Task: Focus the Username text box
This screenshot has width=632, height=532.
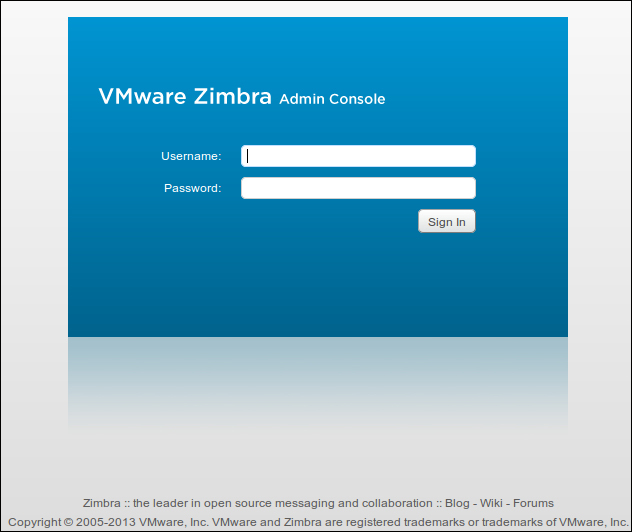Action: tap(358, 156)
